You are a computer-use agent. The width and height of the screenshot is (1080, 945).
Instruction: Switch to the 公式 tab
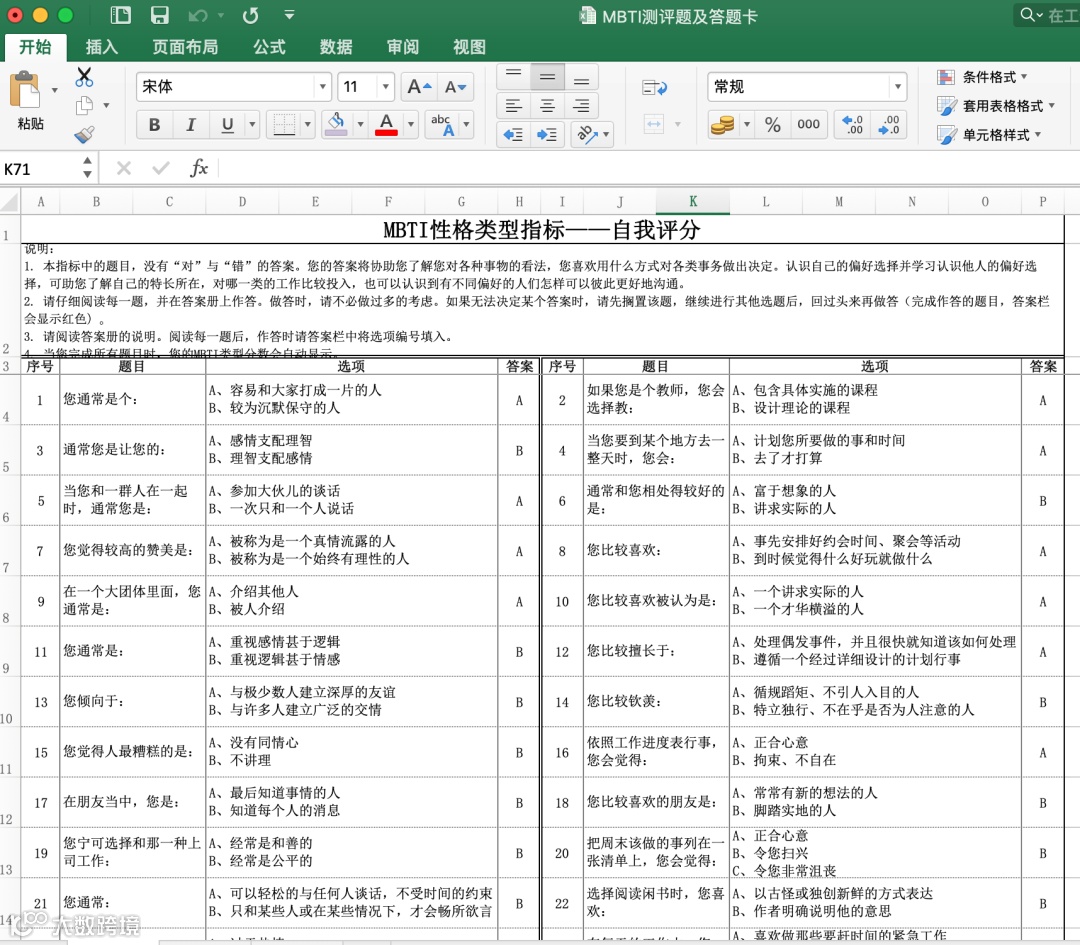(269, 47)
